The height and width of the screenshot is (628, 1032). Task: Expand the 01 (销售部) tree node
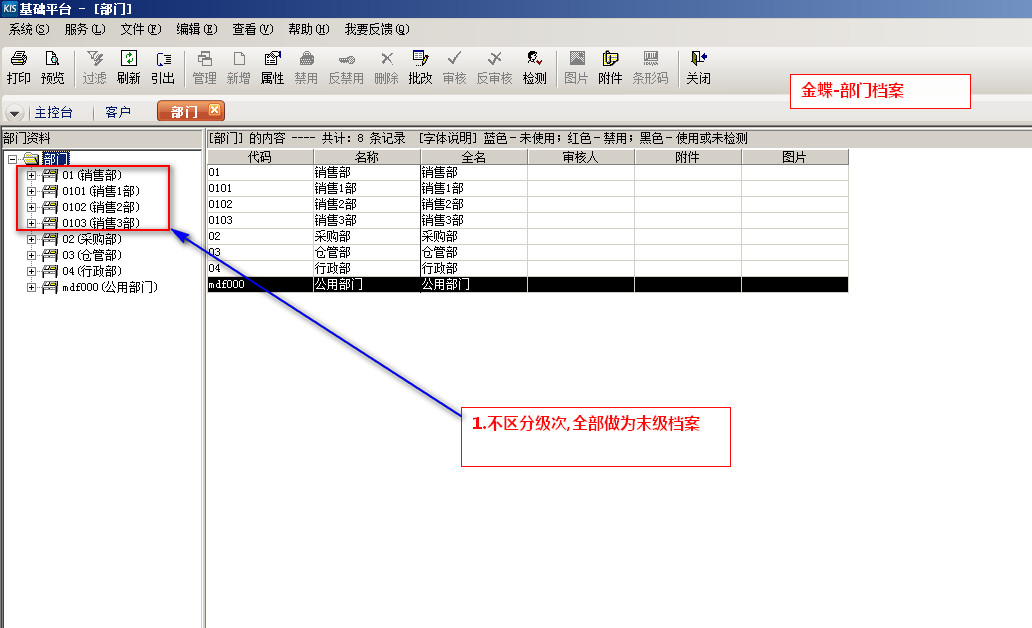click(x=32, y=176)
